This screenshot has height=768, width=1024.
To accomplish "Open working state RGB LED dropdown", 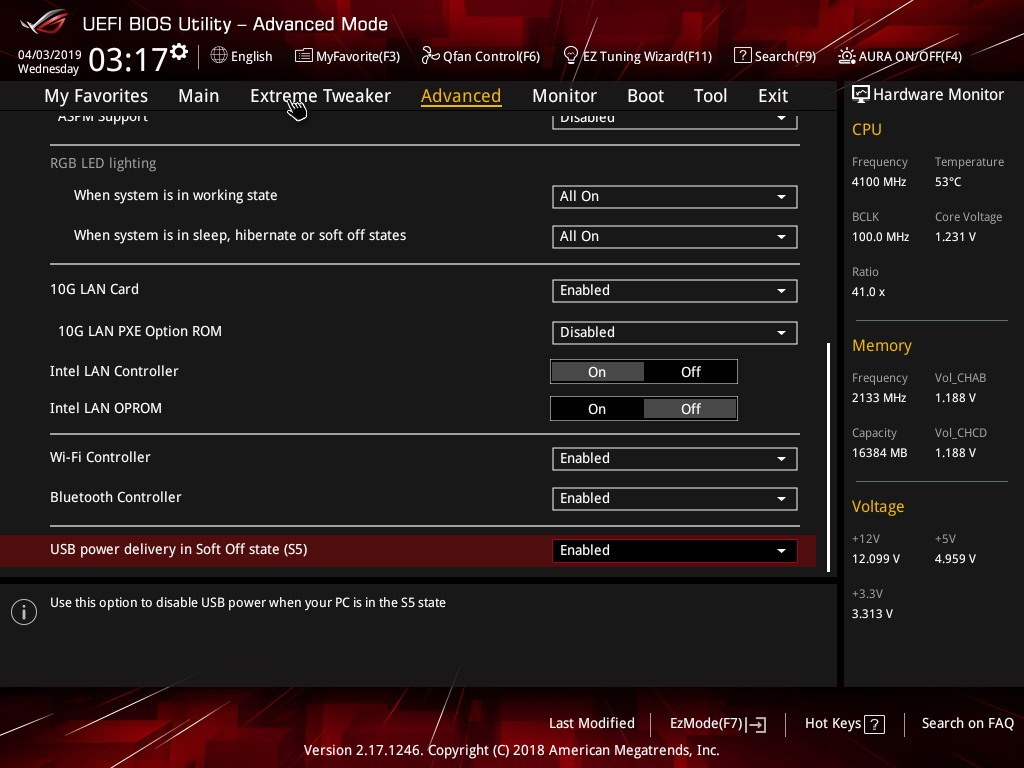I will click(674, 197).
